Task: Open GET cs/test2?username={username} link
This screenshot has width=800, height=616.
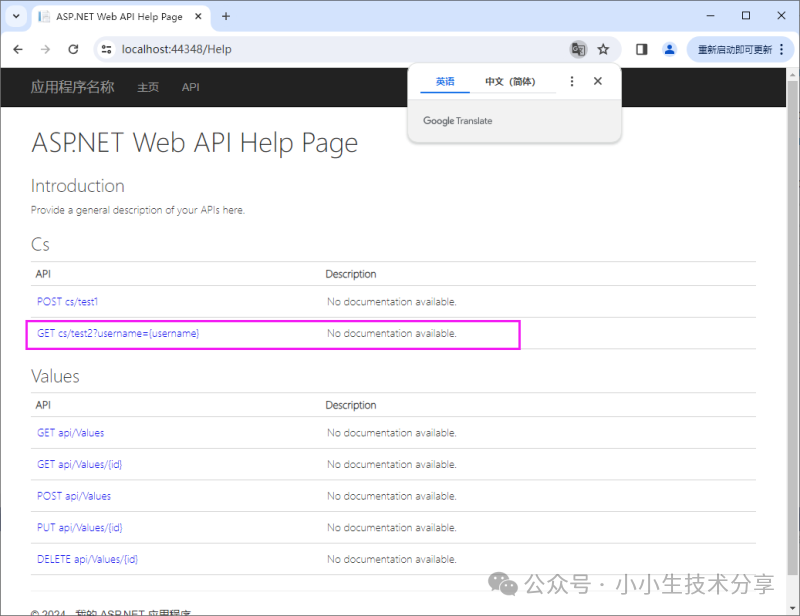Action: click(x=118, y=333)
